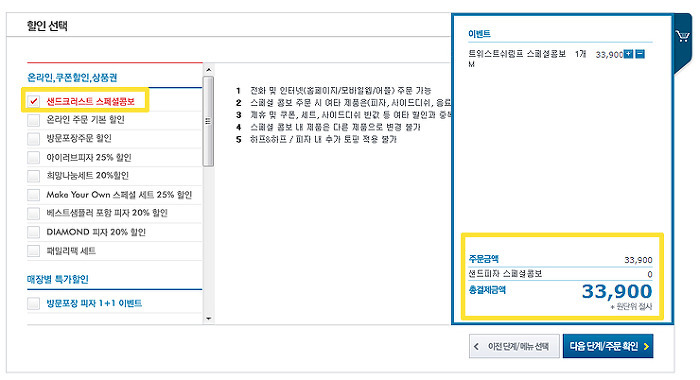This screenshot has width=700, height=380.
Task: Proceed with 다음 단계/주문 확인 button
Action: pyautogui.click(x=608, y=346)
